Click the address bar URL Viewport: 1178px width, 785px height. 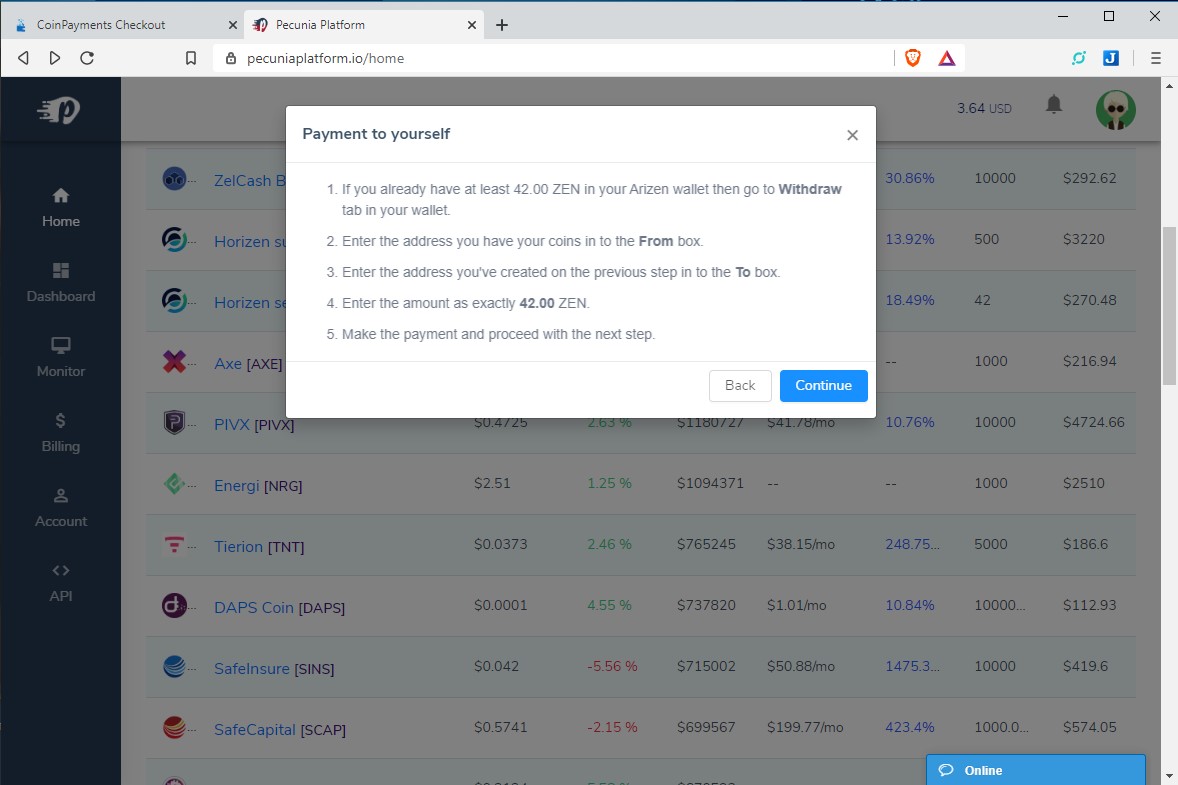(325, 58)
